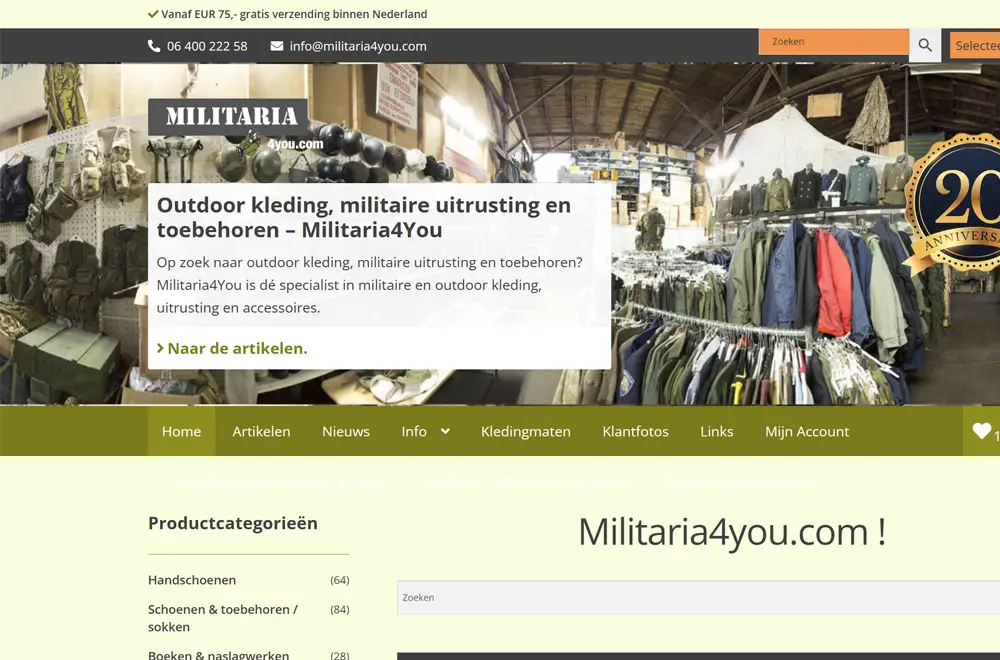This screenshot has height=660, width=1000.
Task: Click the Militaria4you.com ! page heading
Action: tap(732, 531)
